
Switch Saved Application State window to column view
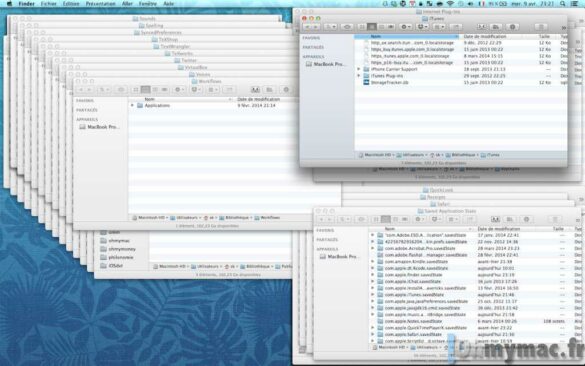[x=396, y=219]
